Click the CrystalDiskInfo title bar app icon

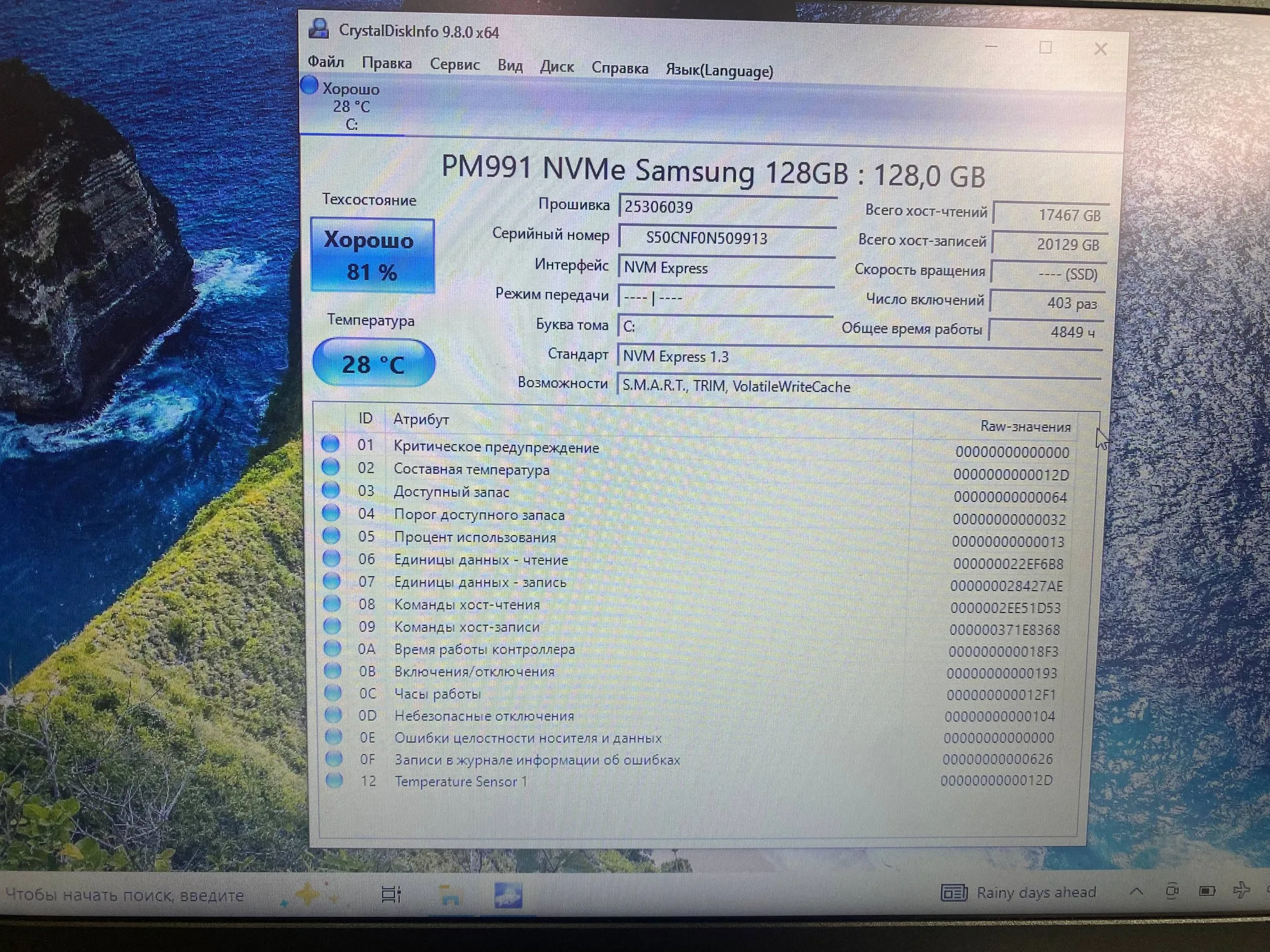coord(318,28)
